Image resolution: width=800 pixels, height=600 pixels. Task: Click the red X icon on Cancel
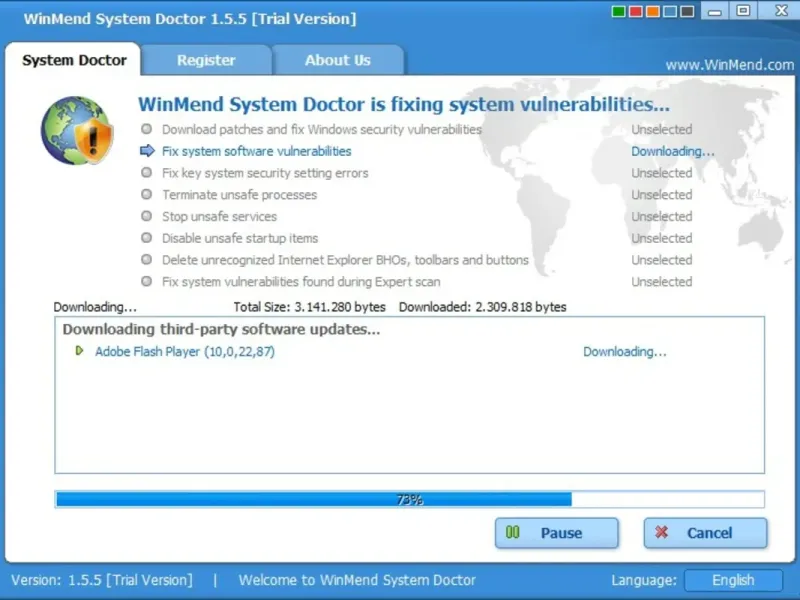[x=662, y=533]
